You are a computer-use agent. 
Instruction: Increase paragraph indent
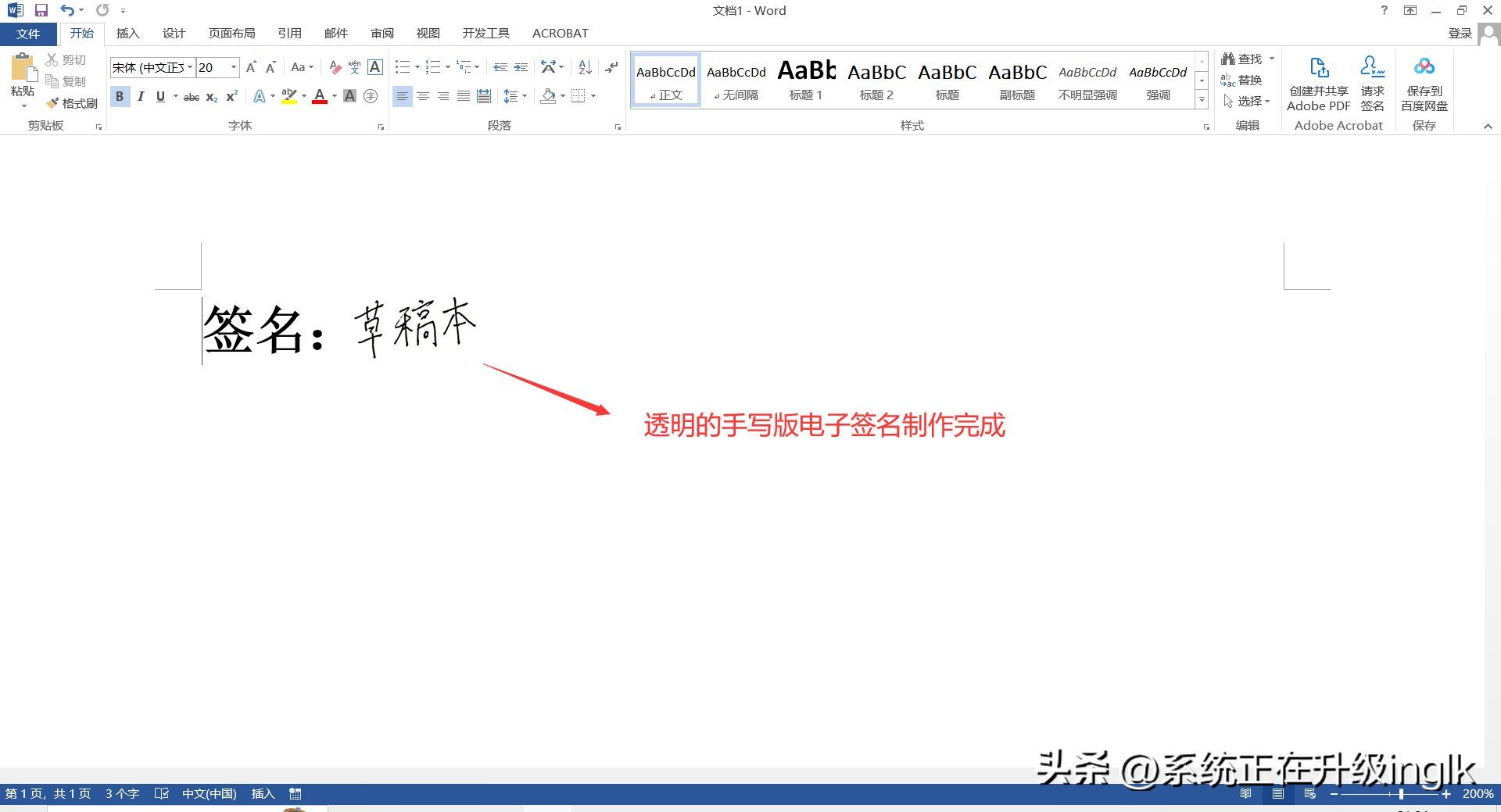click(x=521, y=67)
